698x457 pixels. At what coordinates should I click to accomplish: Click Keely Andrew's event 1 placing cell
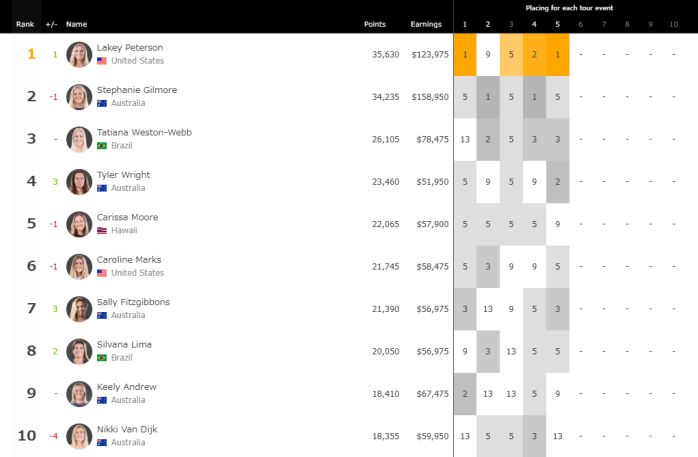point(465,393)
